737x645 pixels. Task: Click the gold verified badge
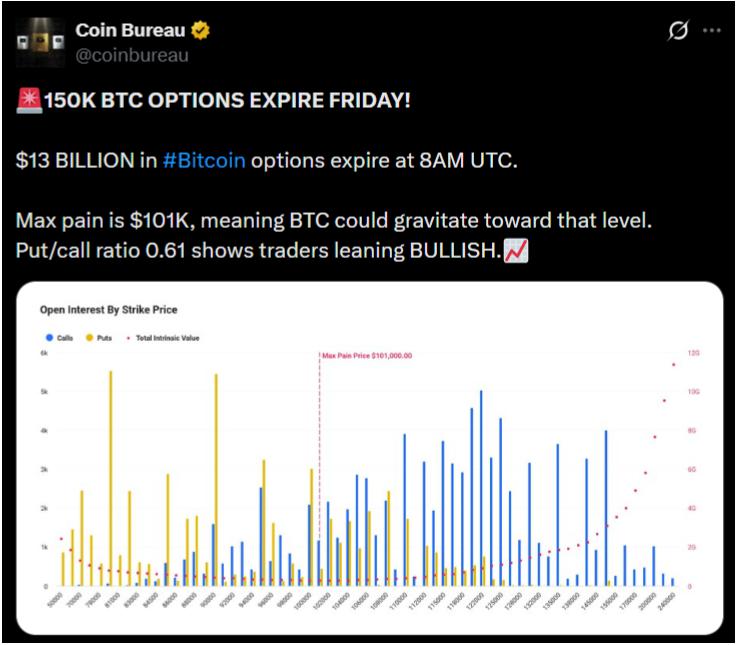tap(202, 31)
